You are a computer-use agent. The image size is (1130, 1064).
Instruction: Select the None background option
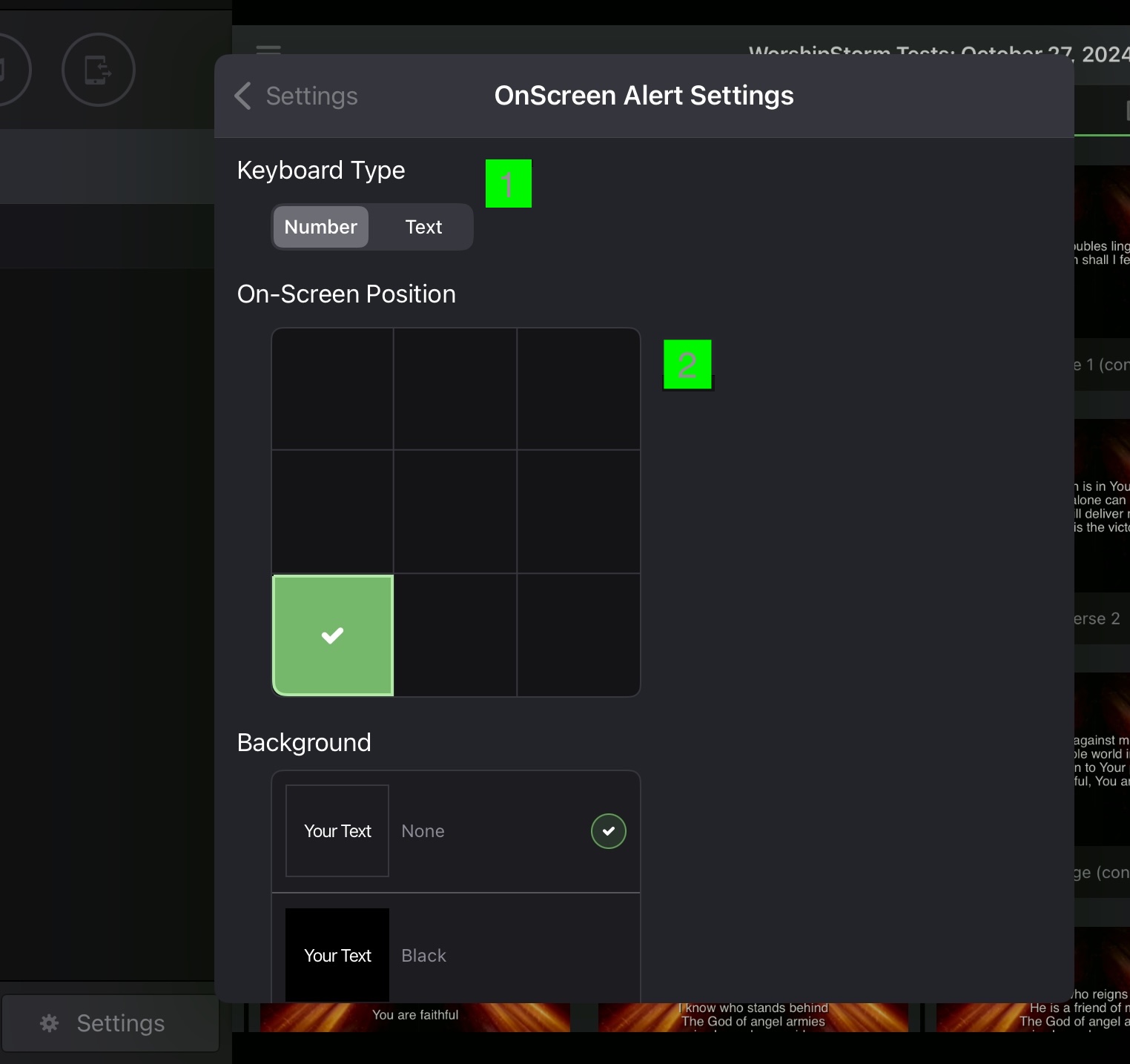pos(456,831)
